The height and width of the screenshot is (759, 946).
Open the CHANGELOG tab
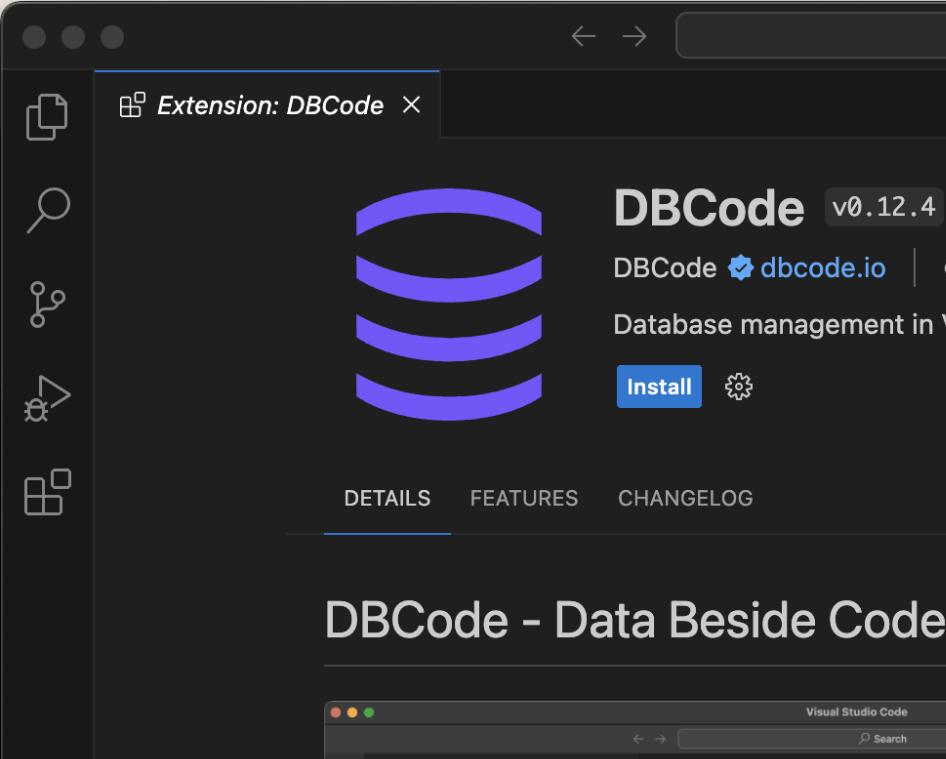pos(685,498)
